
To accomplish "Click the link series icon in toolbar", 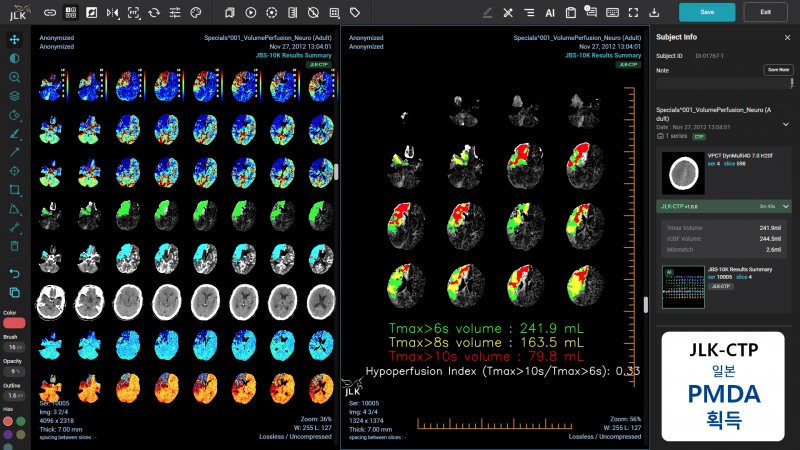I will (x=49, y=13).
